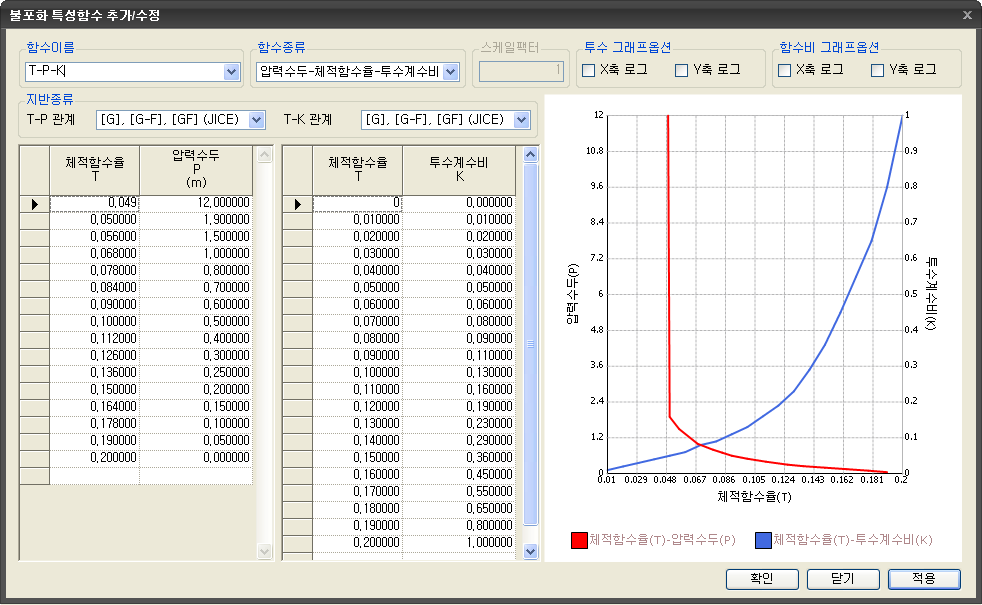Click the 적용 button
Screen dimensions: 982x605
(923, 579)
